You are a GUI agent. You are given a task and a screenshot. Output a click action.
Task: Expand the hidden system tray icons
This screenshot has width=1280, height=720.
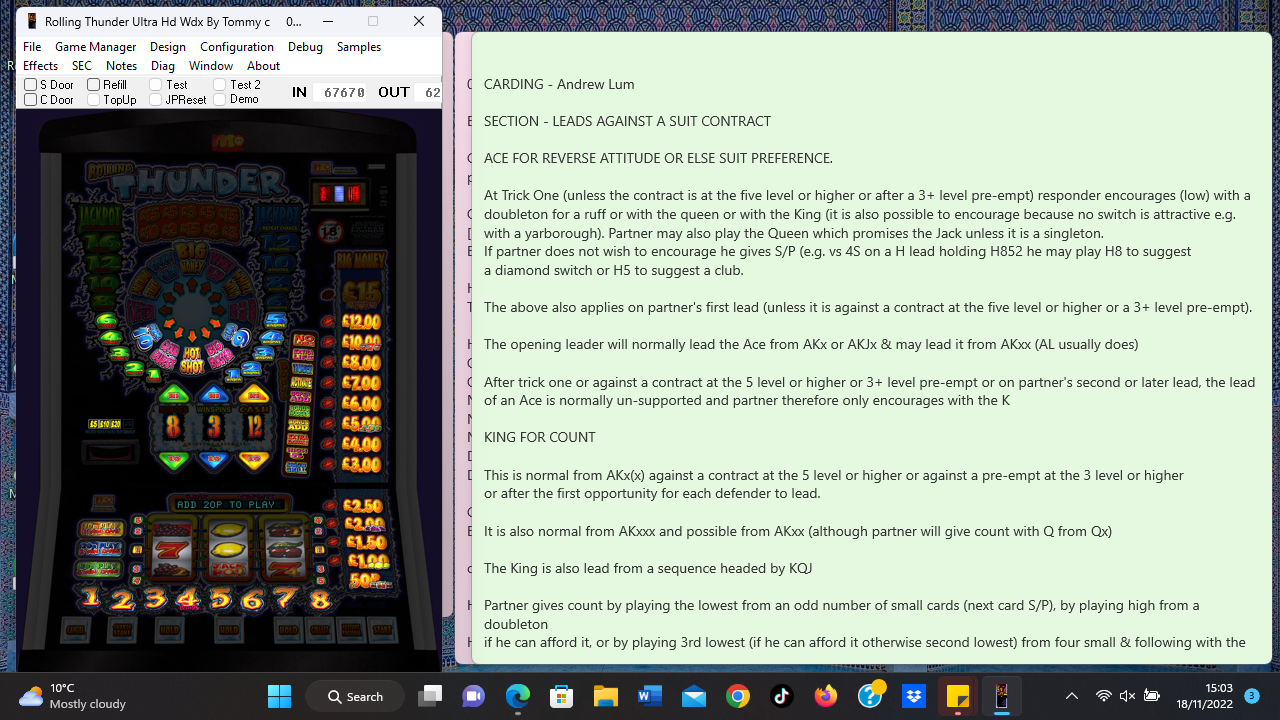point(1071,696)
